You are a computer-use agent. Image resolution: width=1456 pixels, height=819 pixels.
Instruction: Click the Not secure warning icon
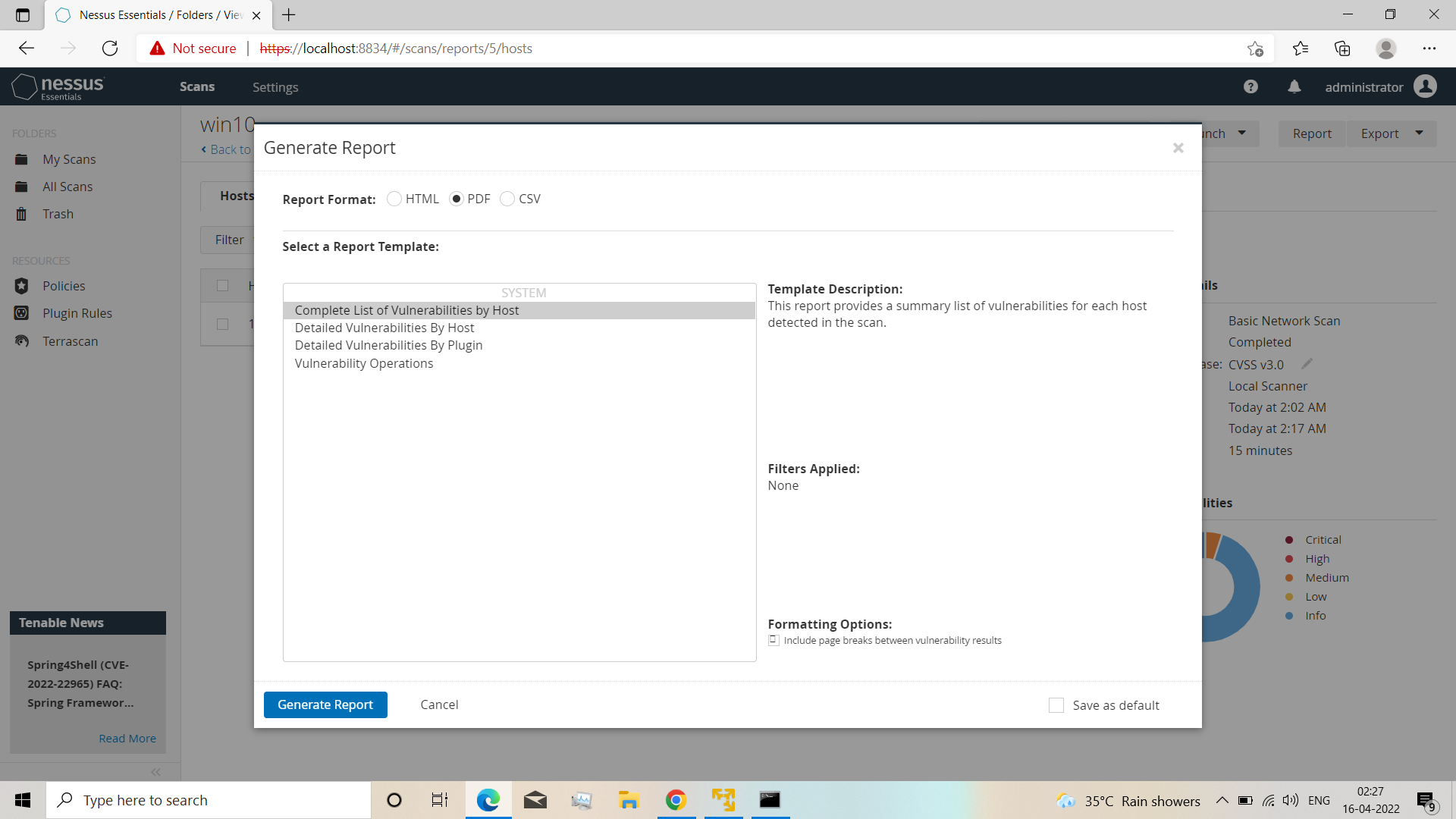157,49
